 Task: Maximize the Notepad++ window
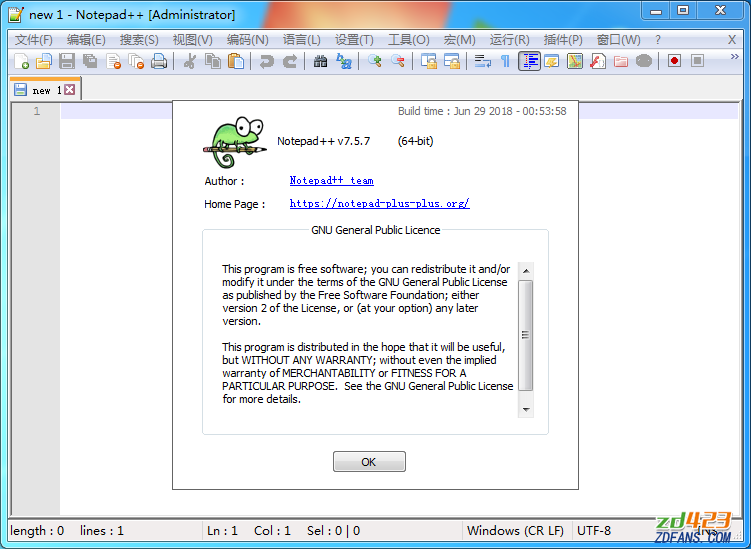[x=683, y=11]
